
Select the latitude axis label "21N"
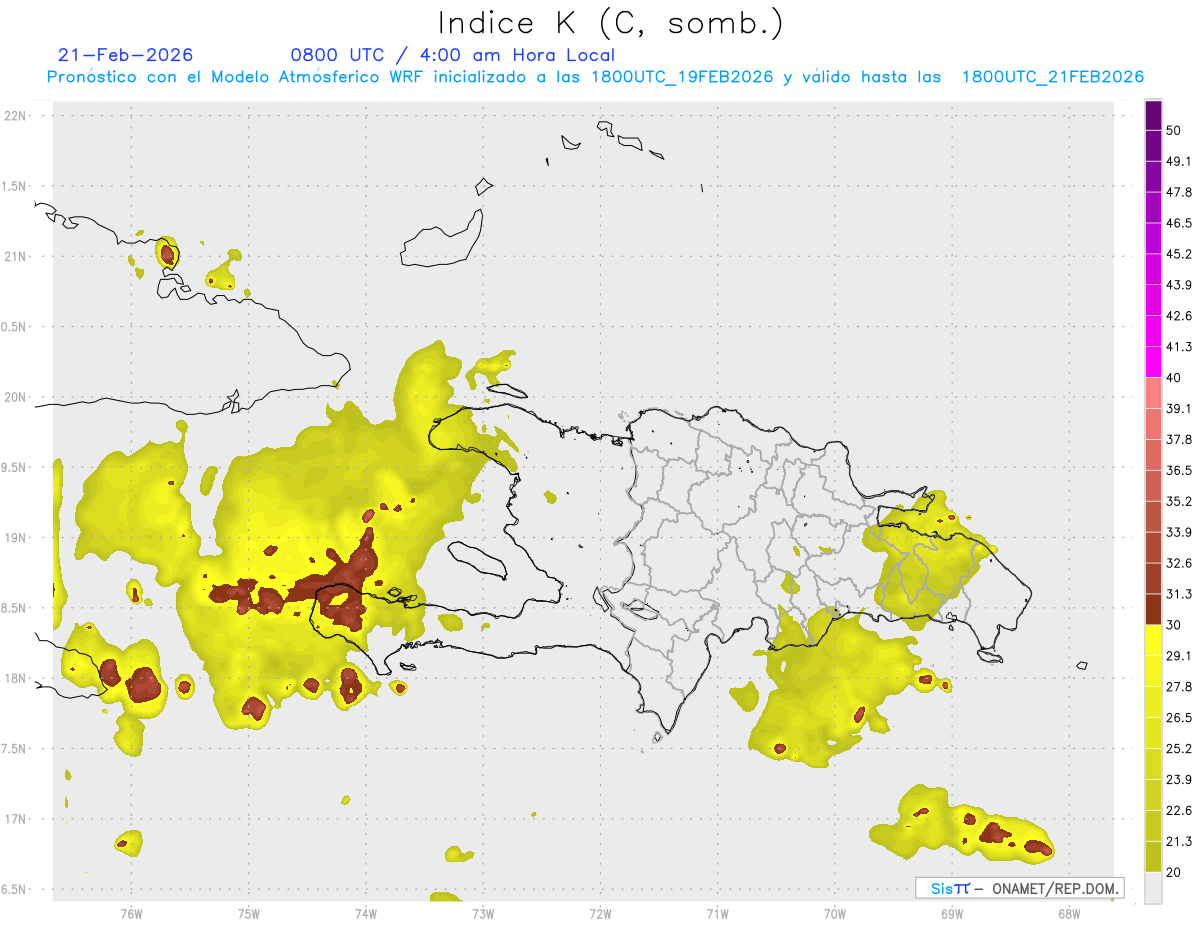coord(17,256)
